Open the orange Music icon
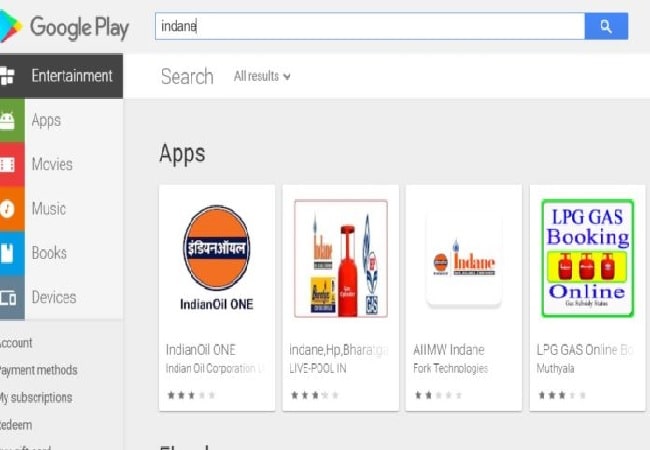The image size is (650, 450). [8, 209]
